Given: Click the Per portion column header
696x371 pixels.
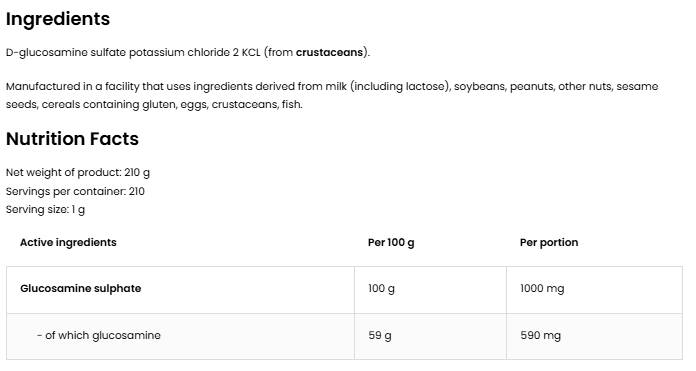Looking at the screenshot, I should 549,243.
